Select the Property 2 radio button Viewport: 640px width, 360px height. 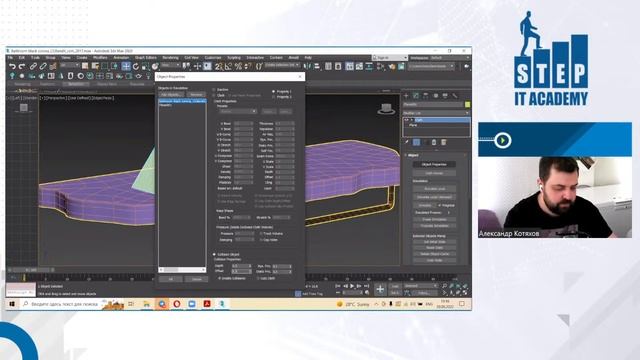click(273, 97)
